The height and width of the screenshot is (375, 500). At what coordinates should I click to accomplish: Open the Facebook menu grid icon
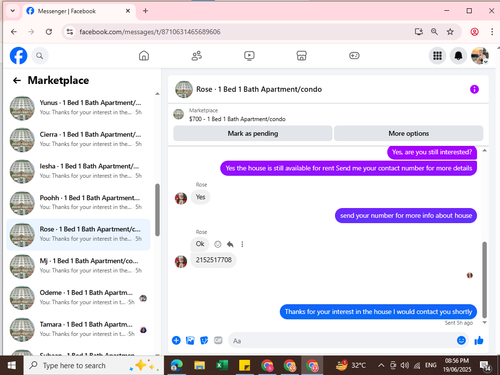click(x=437, y=56)
